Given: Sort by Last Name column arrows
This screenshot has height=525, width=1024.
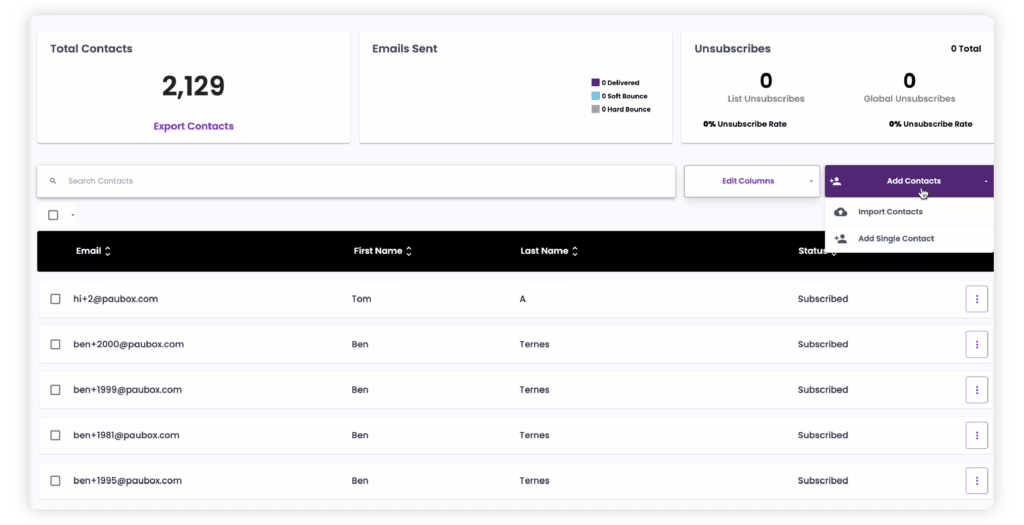Looking at the screenshot, I should [575, 251].
